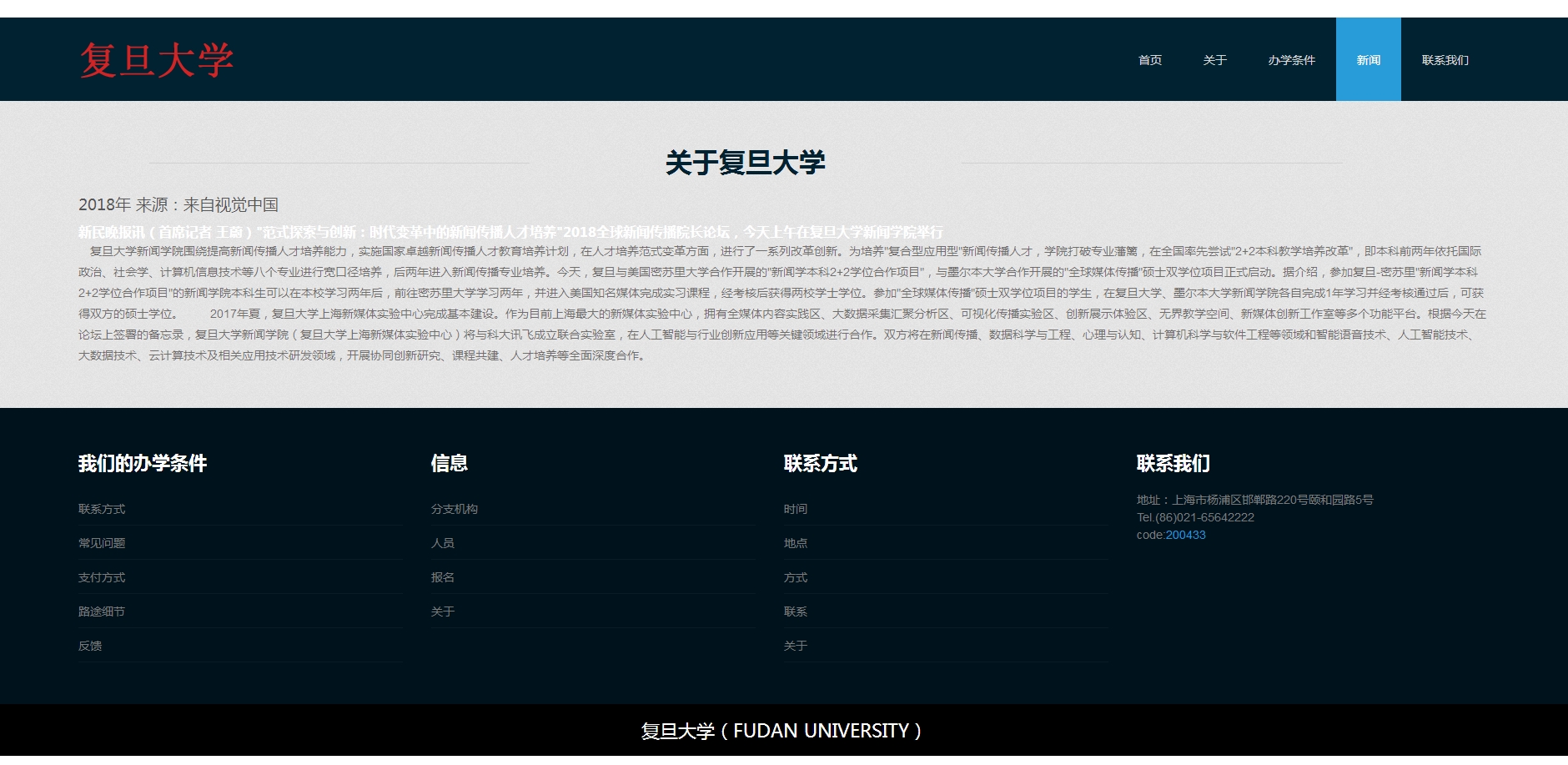Open 分支机构 under the 信息 column

click(x=455, y=509)
